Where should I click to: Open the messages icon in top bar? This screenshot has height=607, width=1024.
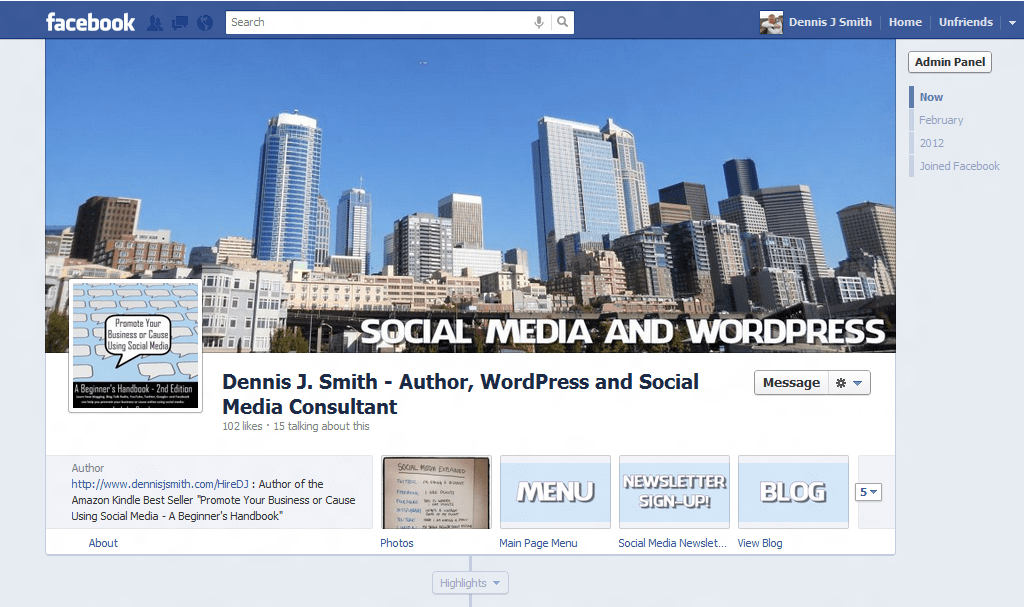click(180, 23)
